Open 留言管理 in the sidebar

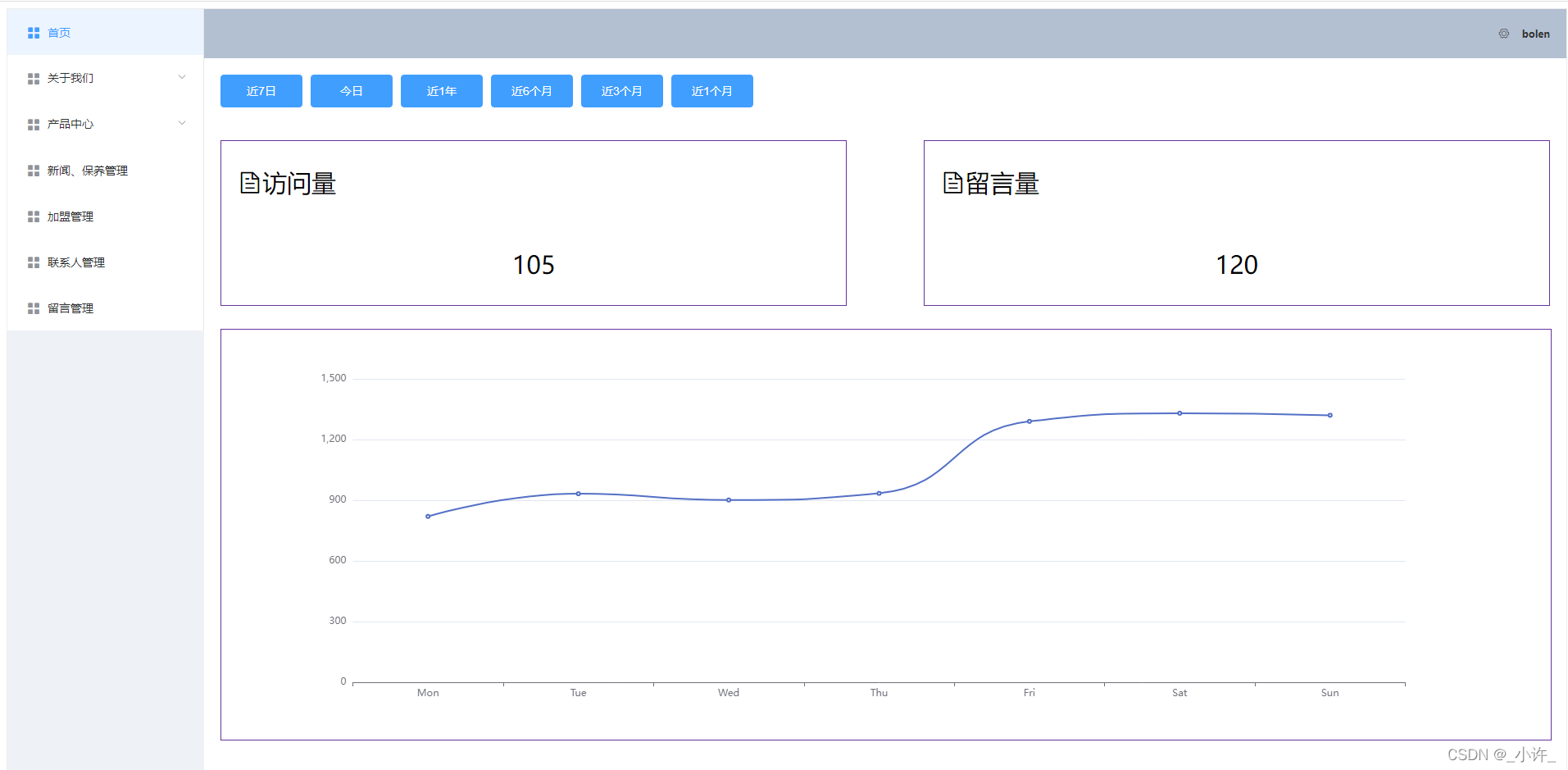(105, 308)
